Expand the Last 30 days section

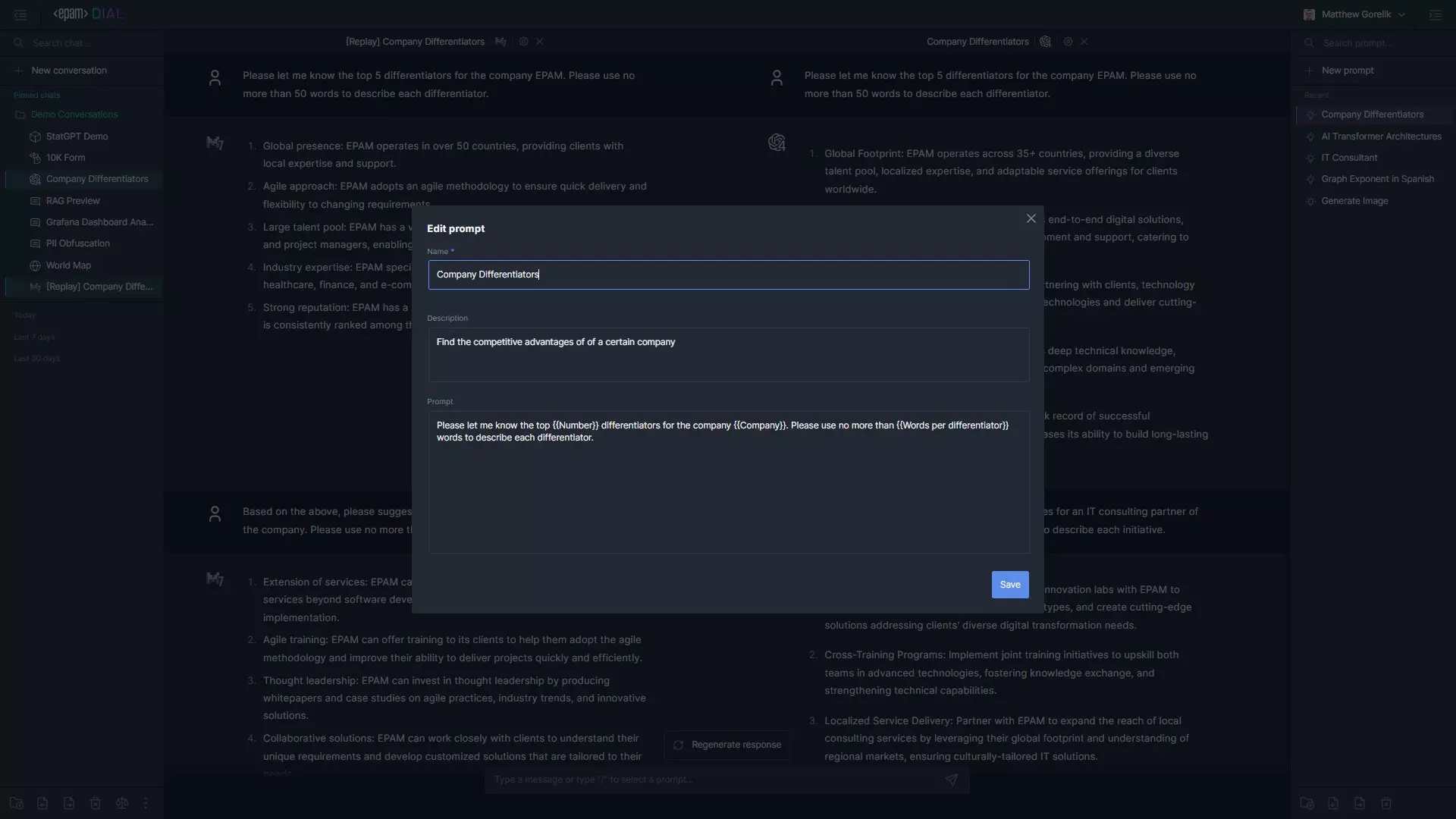(36, 358)
